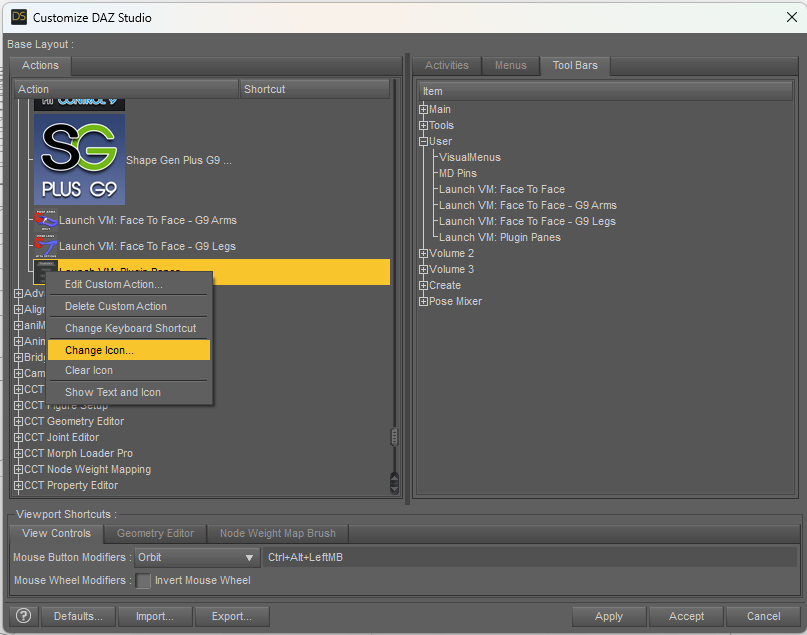
Task: Select G9 Arms action label in Actions
Action: point(148,220)
